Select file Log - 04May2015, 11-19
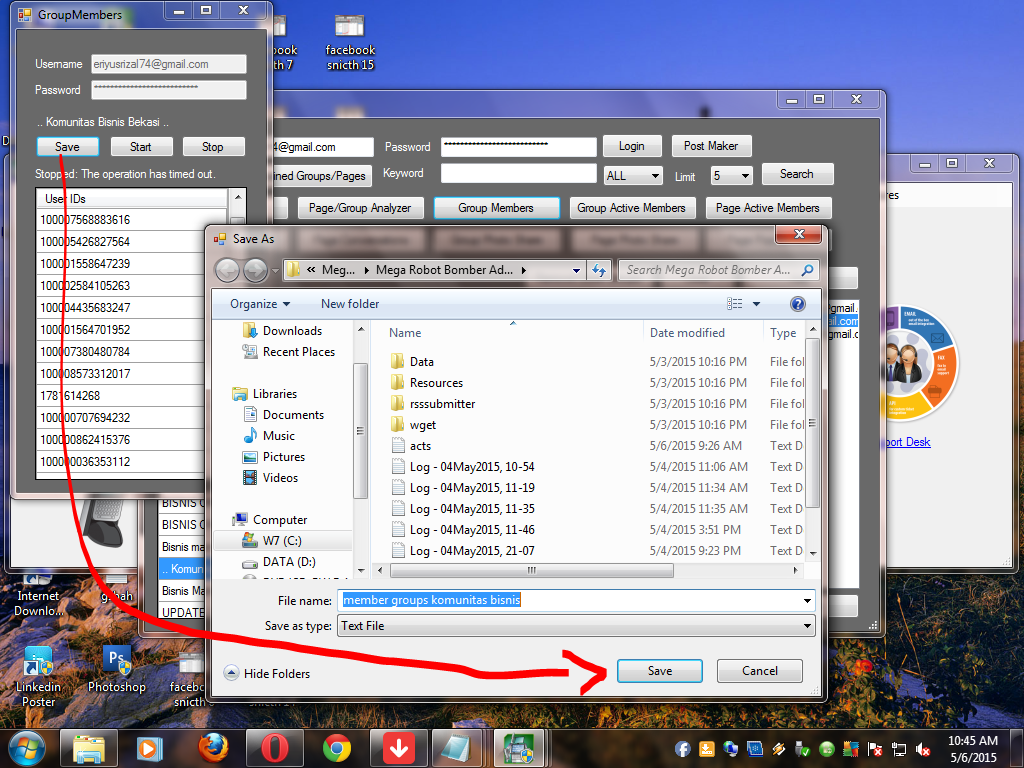Viewport: 1024px width, 768px height. [463, 488]
